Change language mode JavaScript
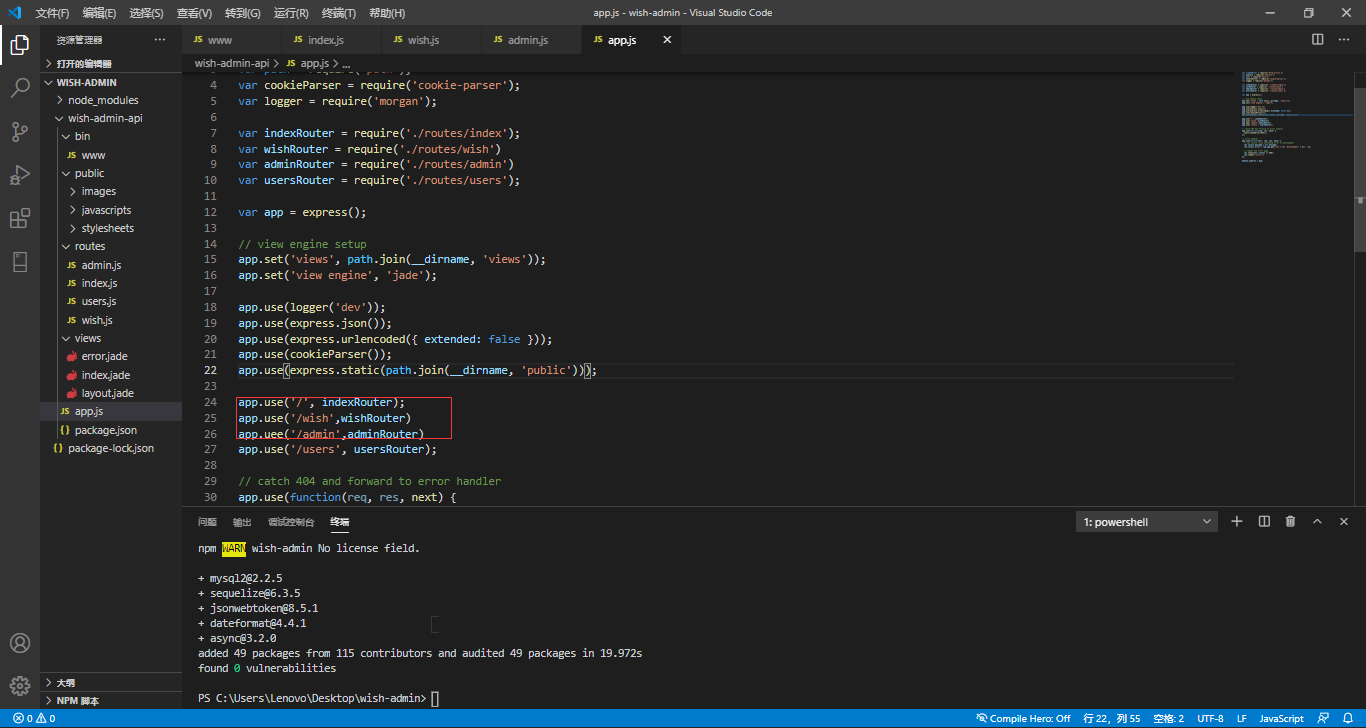Screen dimensions: 1366x728 1281,718
